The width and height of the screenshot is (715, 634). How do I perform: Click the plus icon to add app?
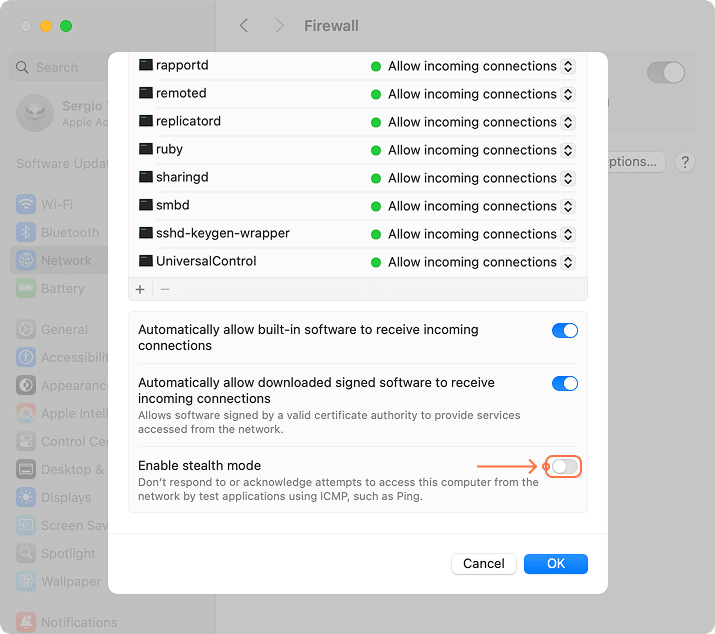(x=140, y=289)
